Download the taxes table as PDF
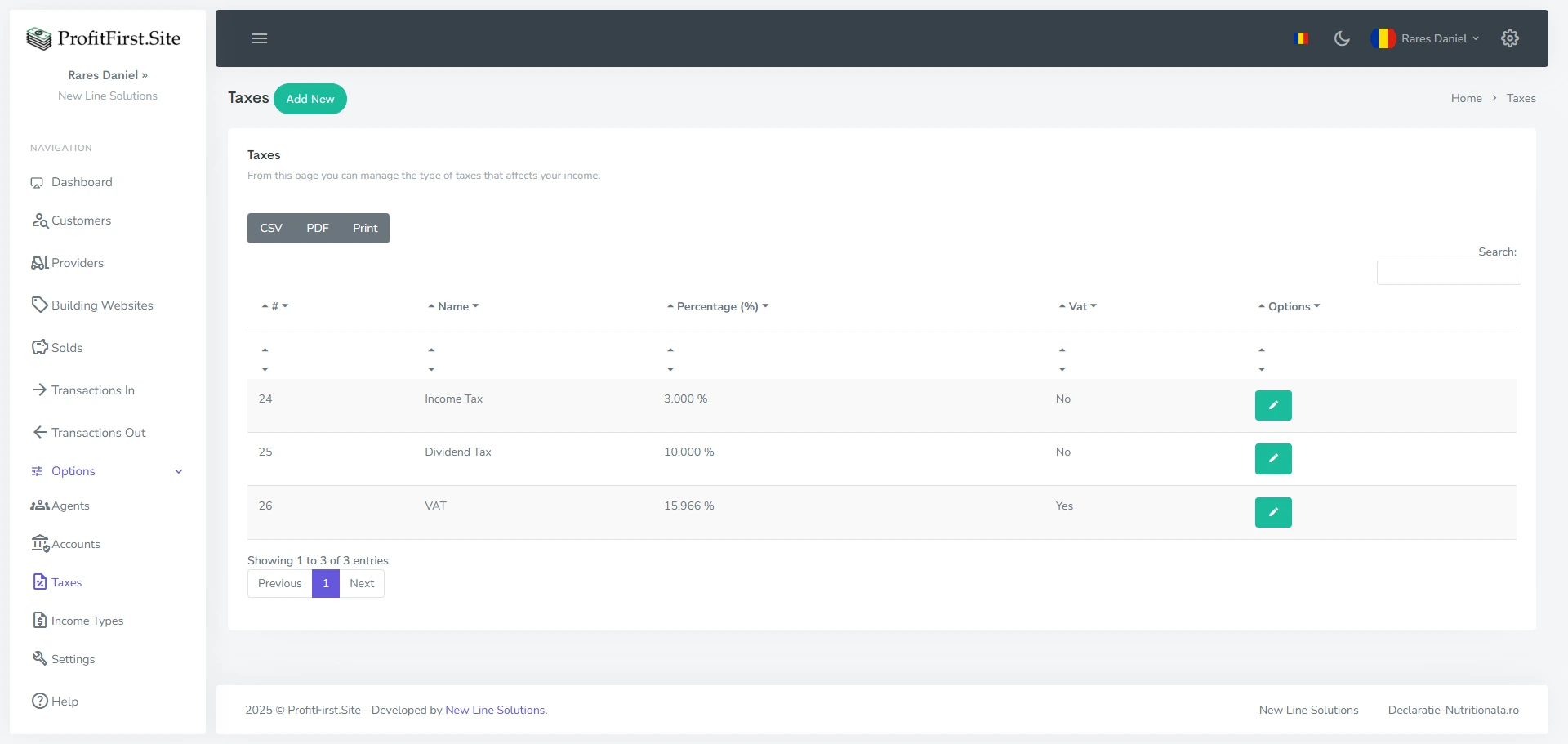 tap(318, 228)
